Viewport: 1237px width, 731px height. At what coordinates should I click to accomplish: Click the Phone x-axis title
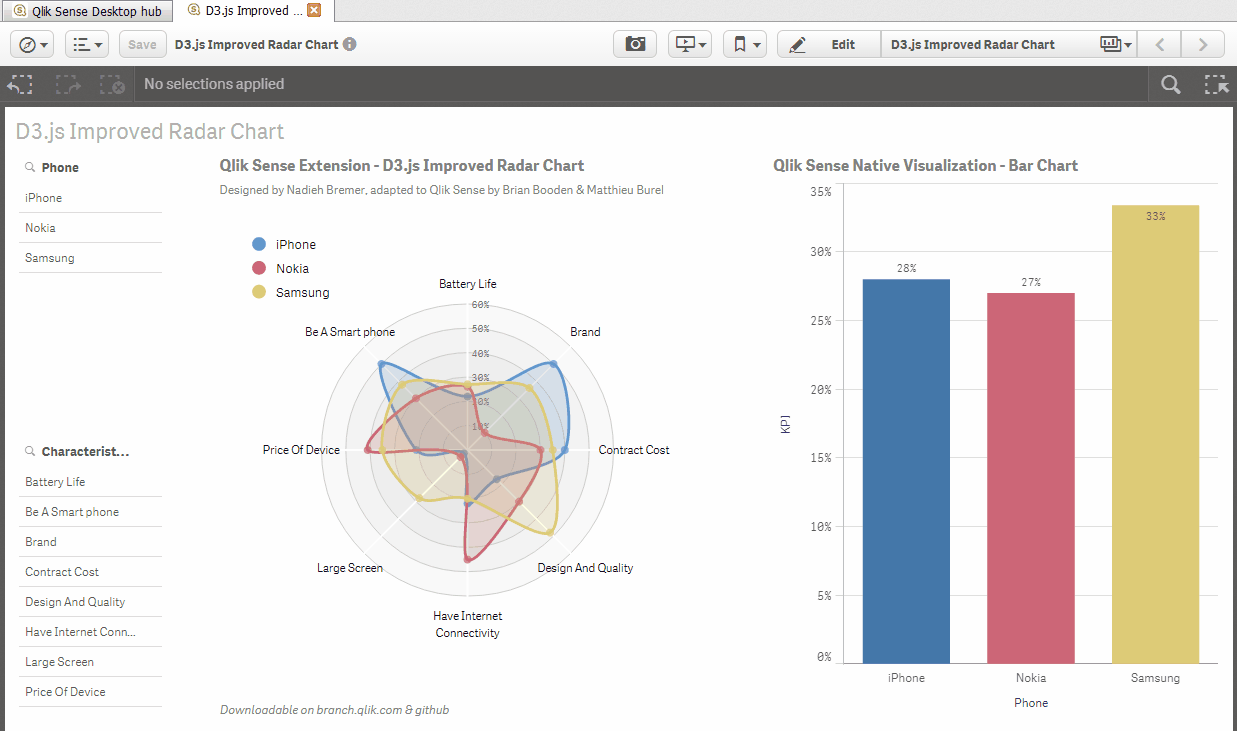pos(1031,703)
